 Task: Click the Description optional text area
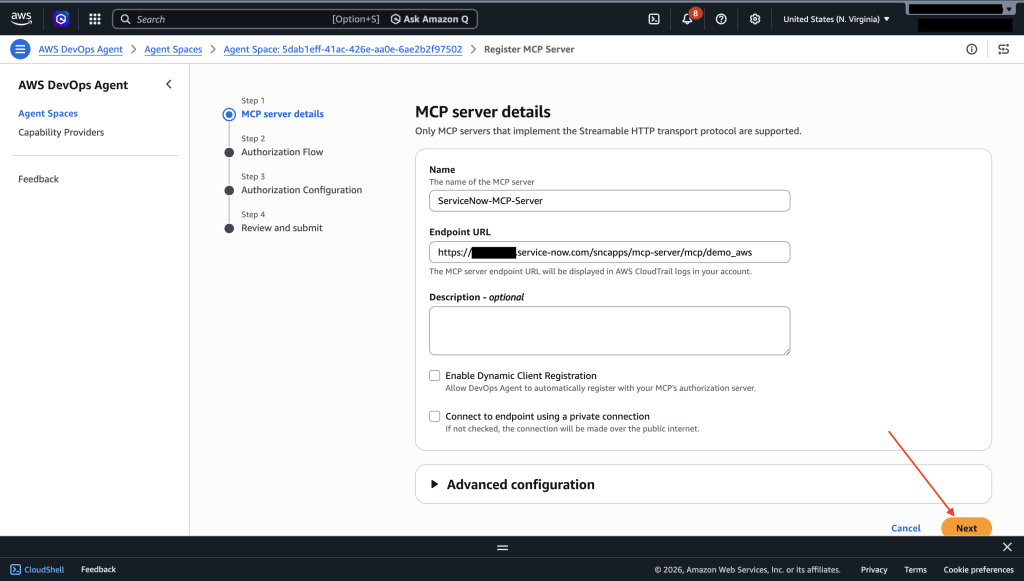click(x=609, y=331)
